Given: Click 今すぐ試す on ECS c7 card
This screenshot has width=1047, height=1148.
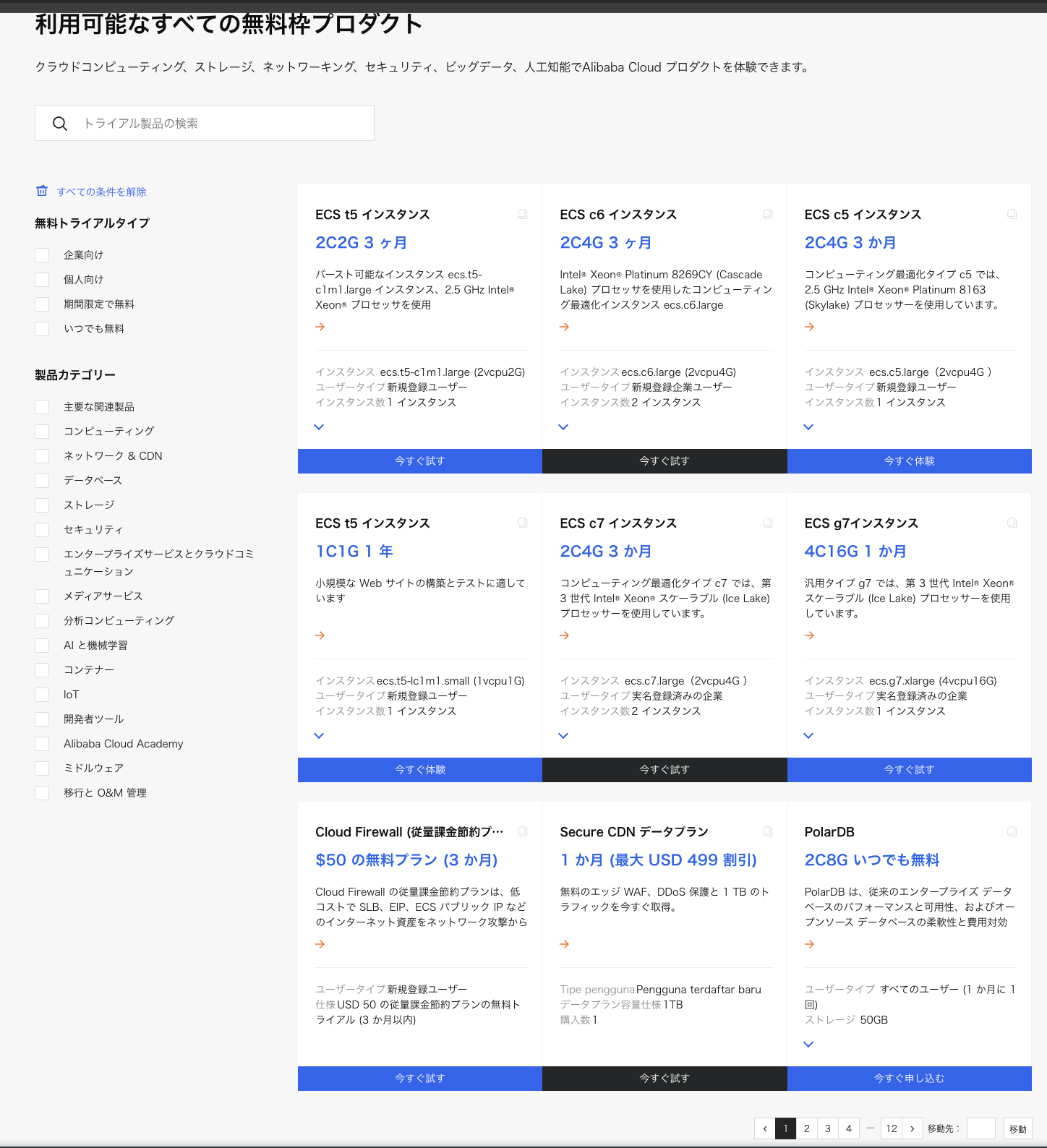Looking at the screenshot, I should point(664,770).
